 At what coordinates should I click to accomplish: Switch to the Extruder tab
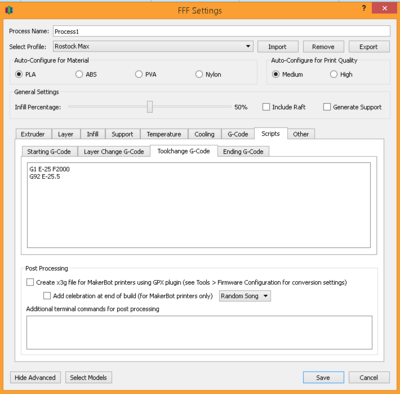pyautogui.click(x=33, y=134)
